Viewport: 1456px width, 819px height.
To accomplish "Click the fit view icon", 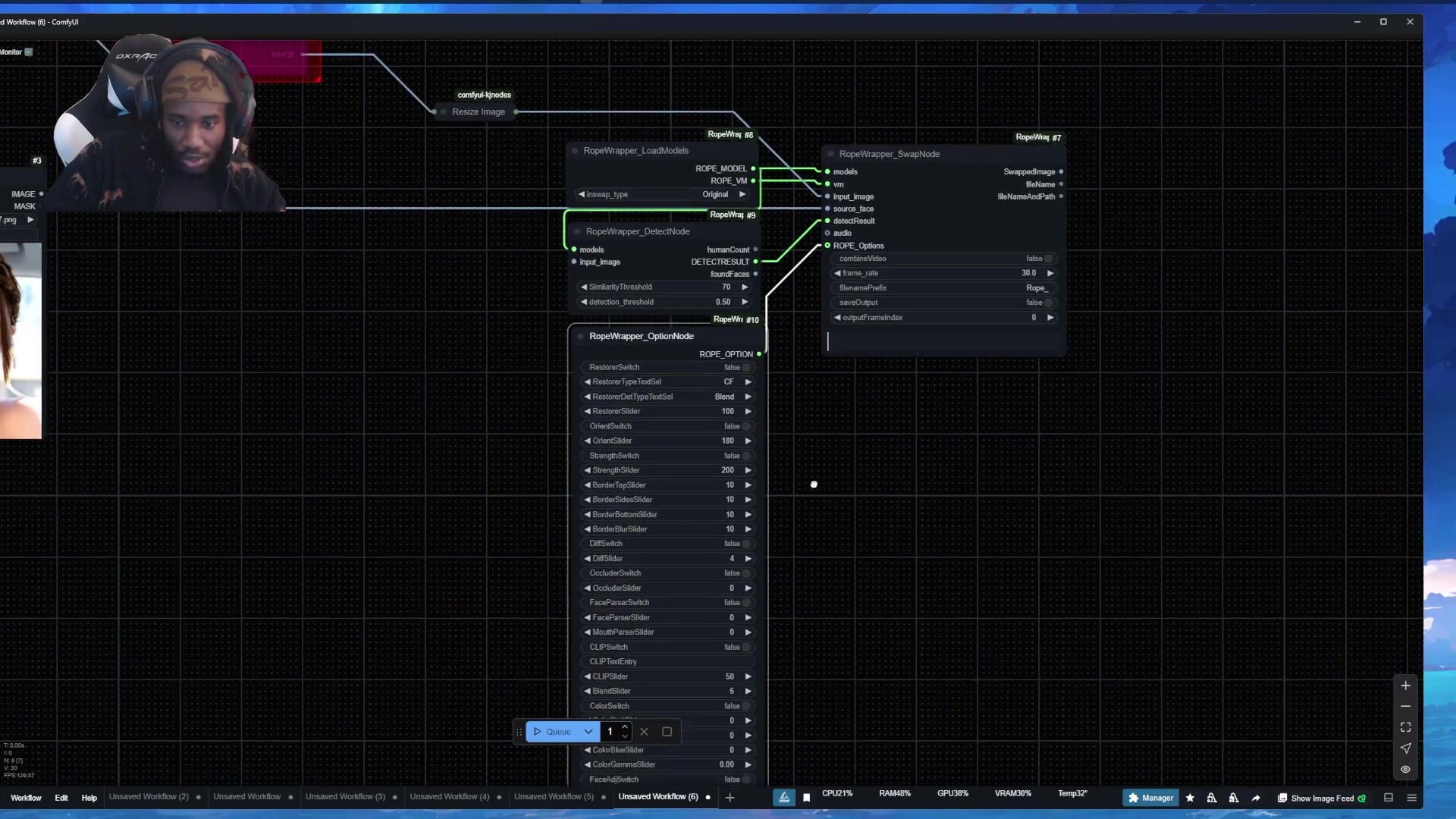I will 1405,727.
